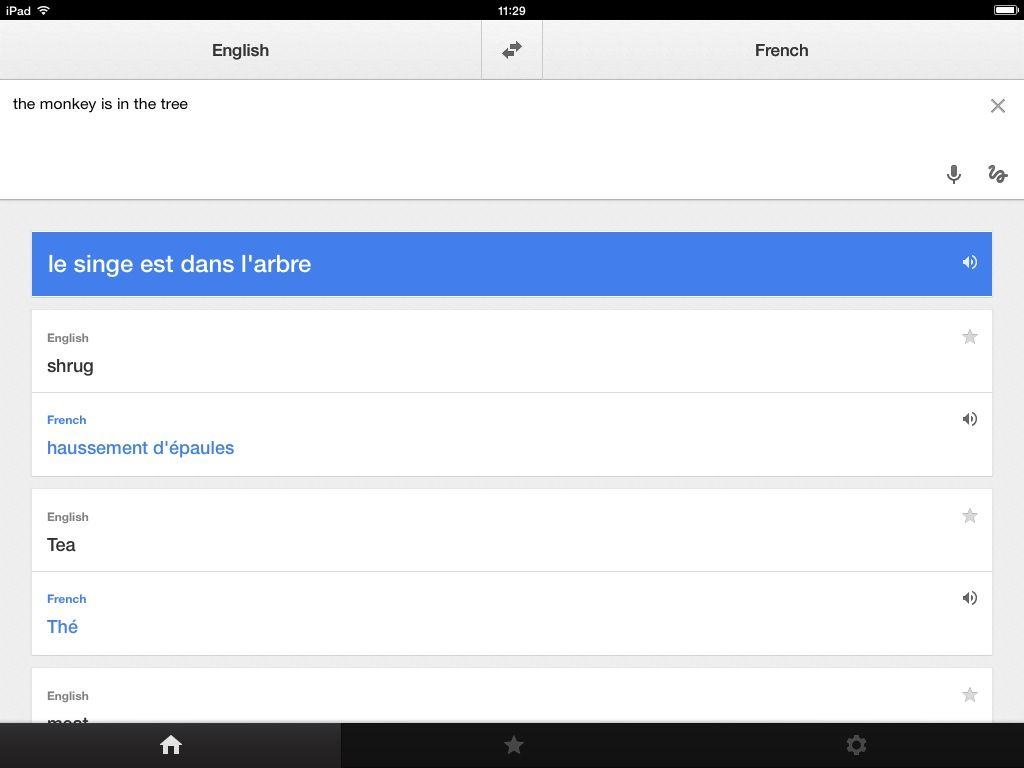Tap the blue translation result bar
This screenshot has width=1024, height=768.
[480, 264]
